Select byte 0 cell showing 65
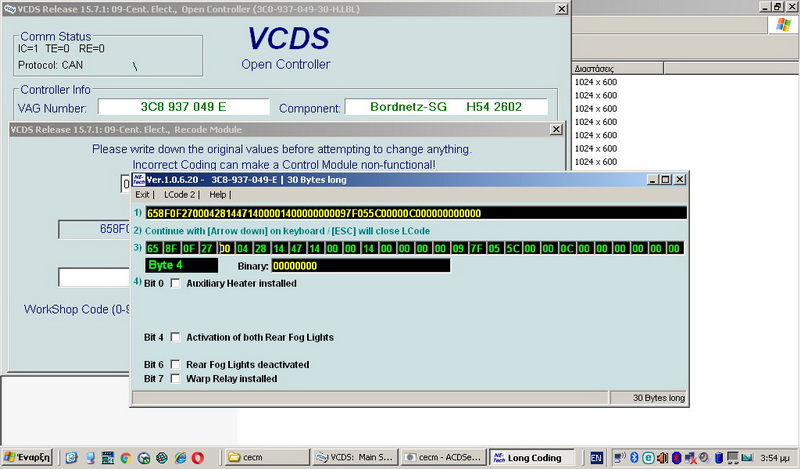Screen dimensions: 800x469 click(153, 249)
